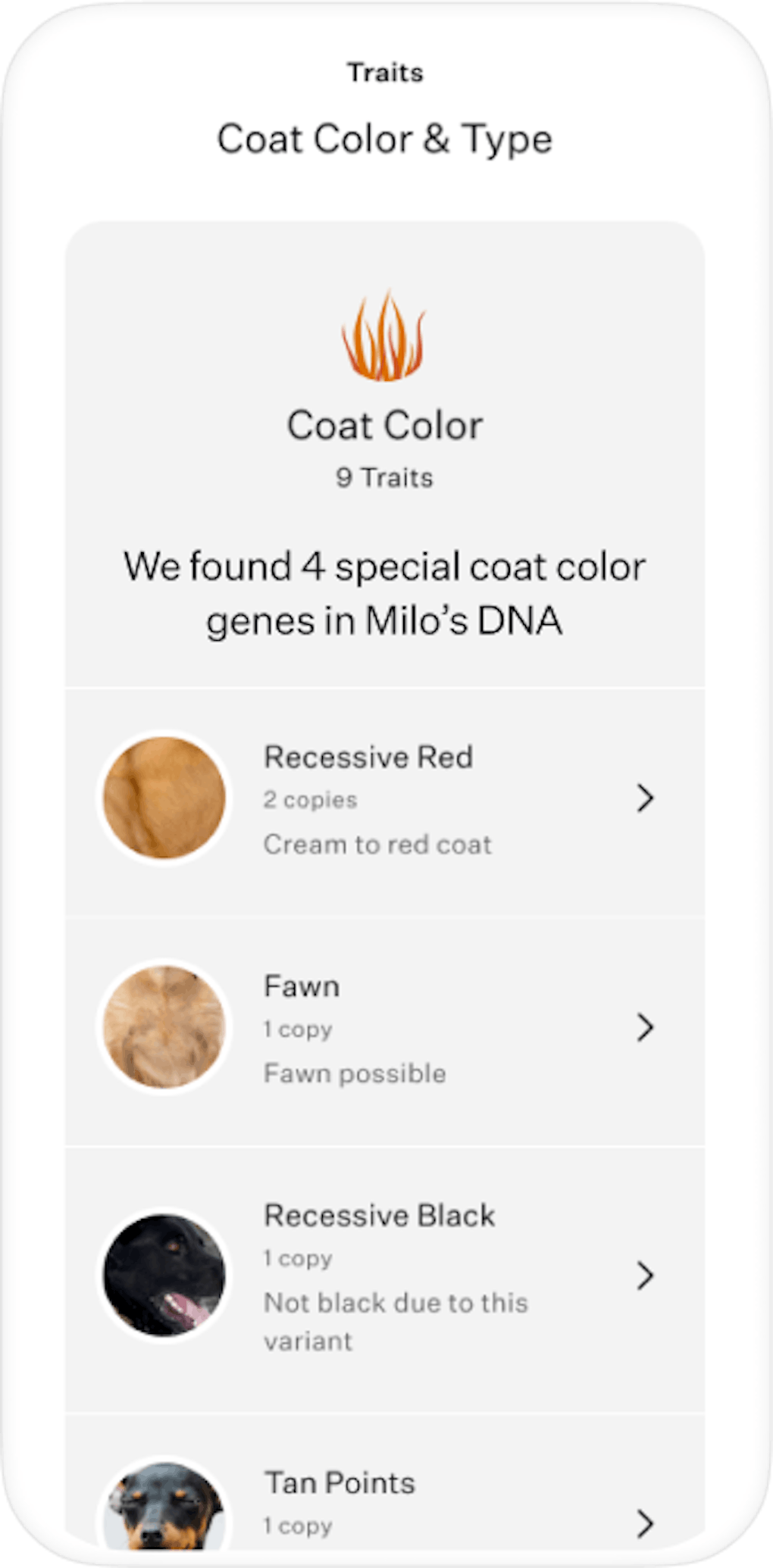Select the 'Fawn possible' description text
773x1568 pixels.
tap(355, 1072)
